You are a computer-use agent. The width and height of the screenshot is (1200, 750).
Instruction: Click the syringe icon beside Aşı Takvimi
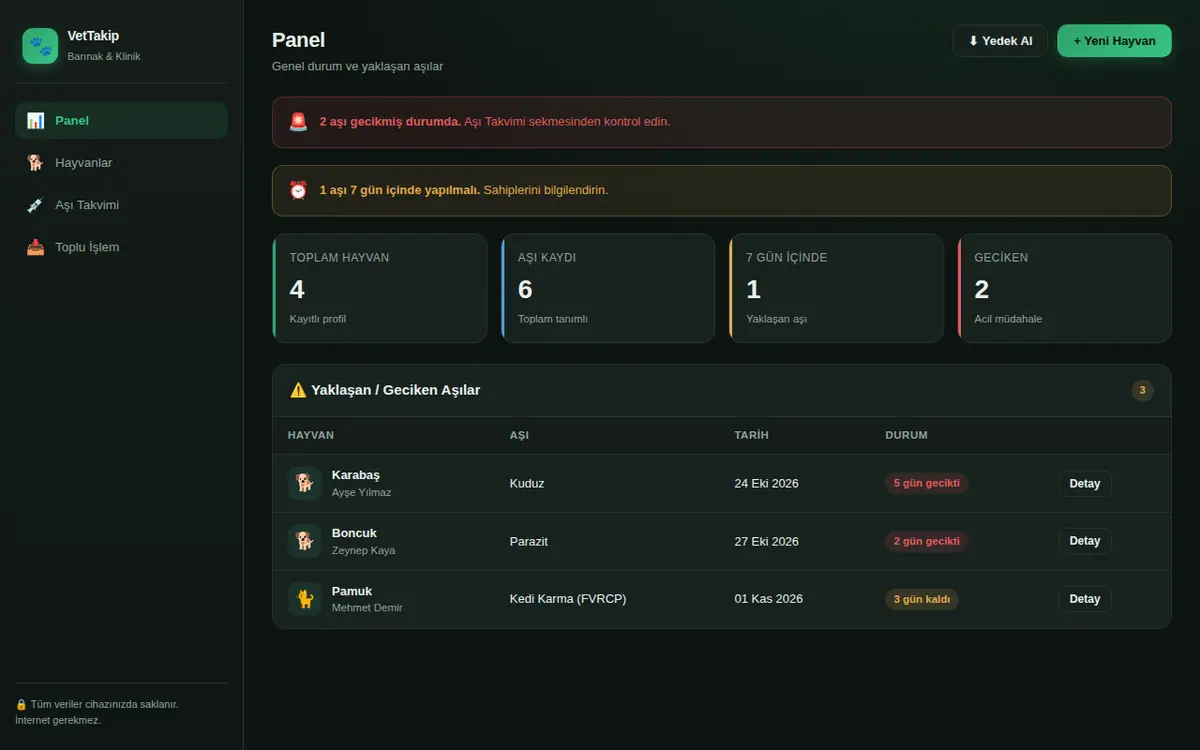coord(36,205)
